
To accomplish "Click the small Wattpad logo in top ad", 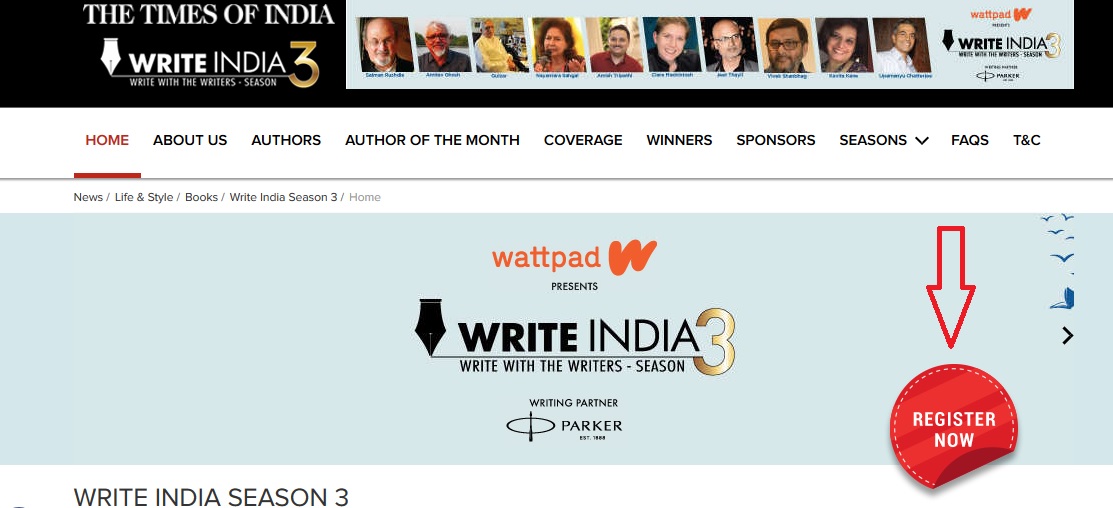I will [1001, 14].
